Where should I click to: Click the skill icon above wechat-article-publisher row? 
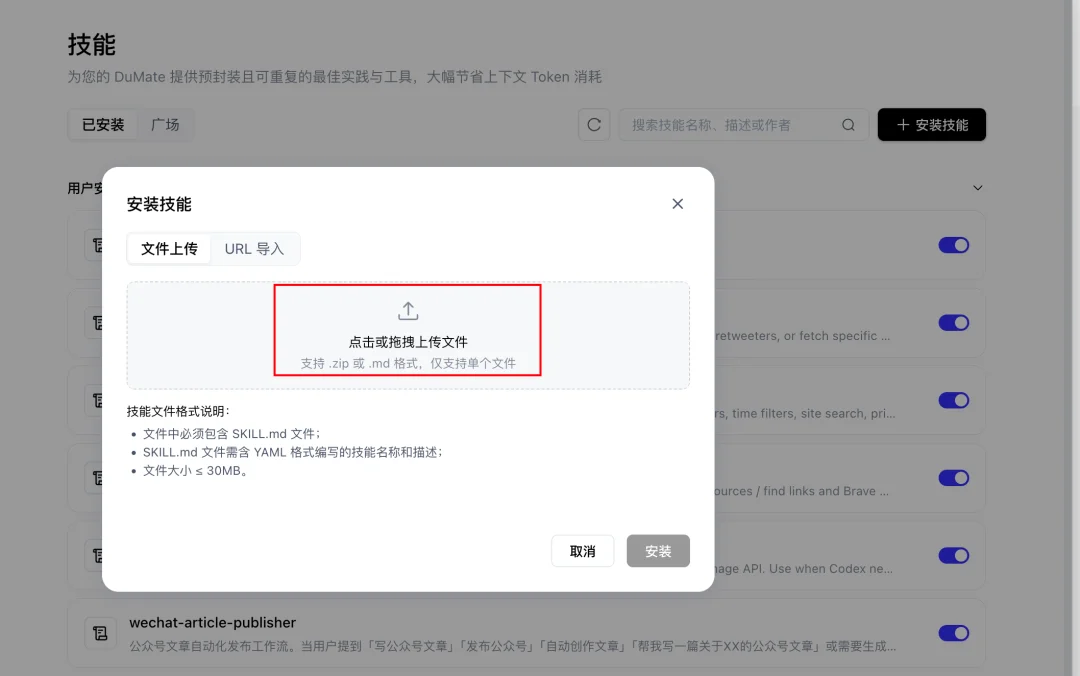[x=100, y=555]
